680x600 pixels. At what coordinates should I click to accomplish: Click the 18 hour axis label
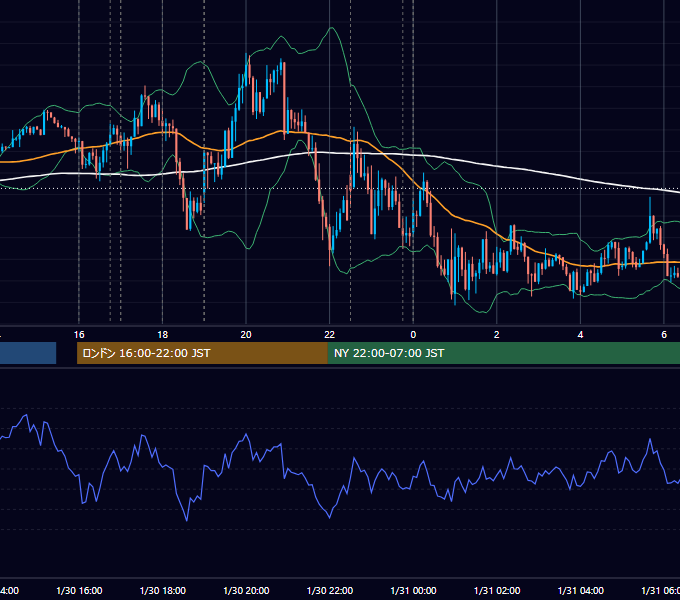[x=163, y=335]
